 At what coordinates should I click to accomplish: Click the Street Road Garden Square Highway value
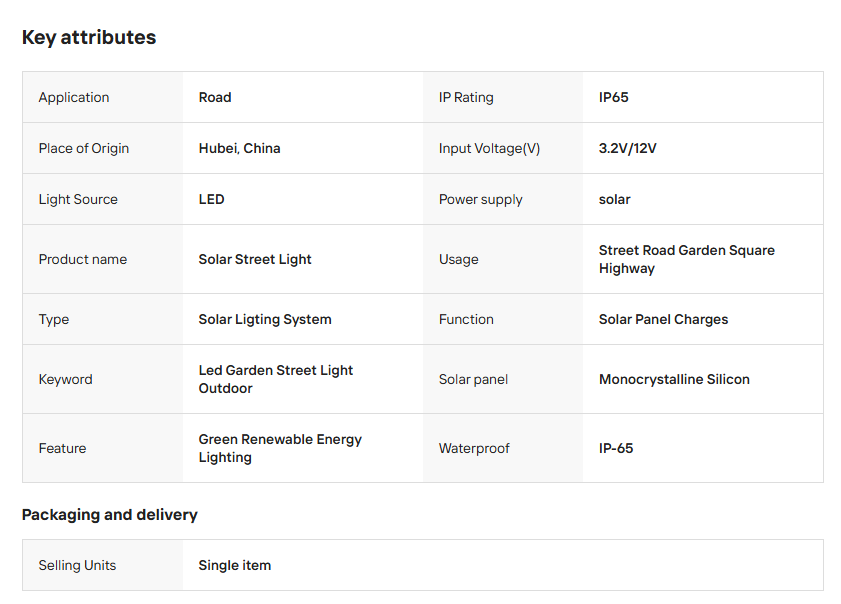pyautogui.click(x=687, y=259)
